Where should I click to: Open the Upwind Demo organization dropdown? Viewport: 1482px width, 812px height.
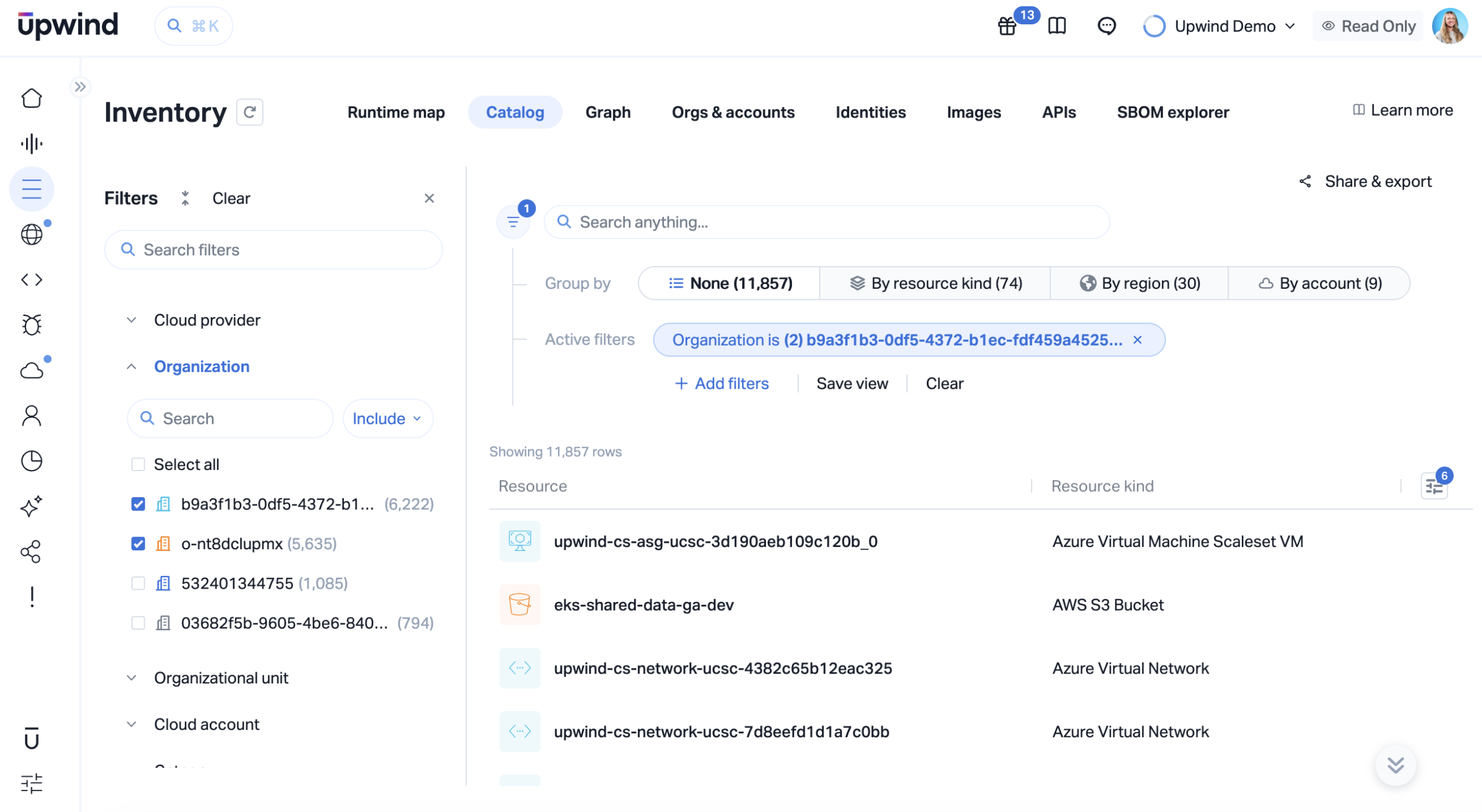point(1219,26)
